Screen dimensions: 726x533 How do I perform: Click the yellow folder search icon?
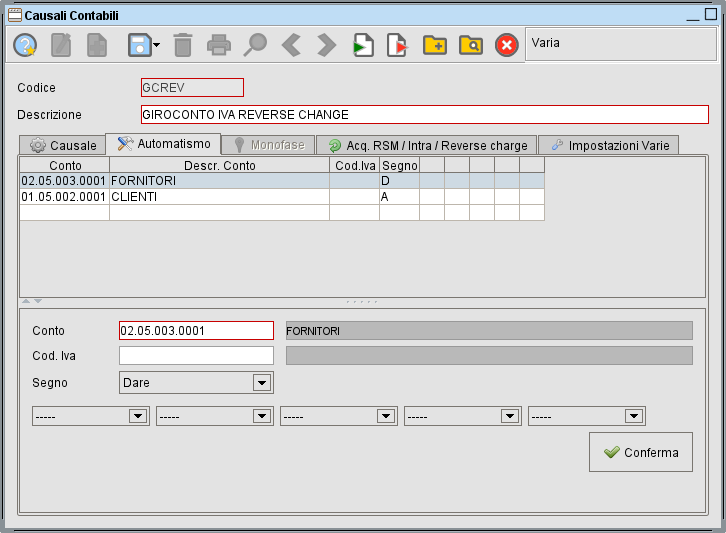click(471, 45)
